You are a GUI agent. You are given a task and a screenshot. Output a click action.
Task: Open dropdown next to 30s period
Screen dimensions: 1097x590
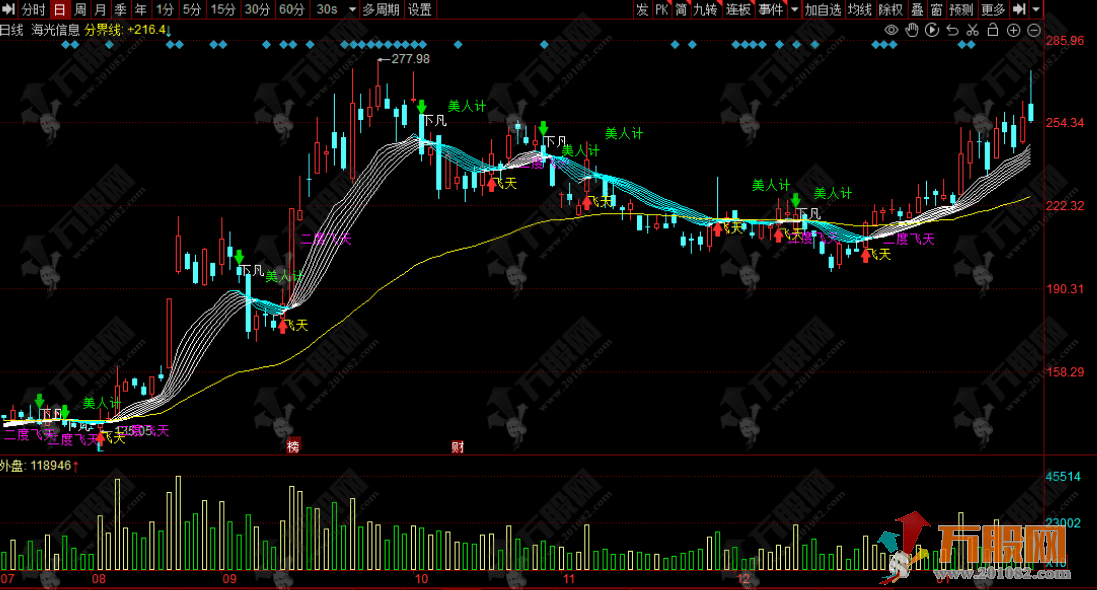pos(350,10)
